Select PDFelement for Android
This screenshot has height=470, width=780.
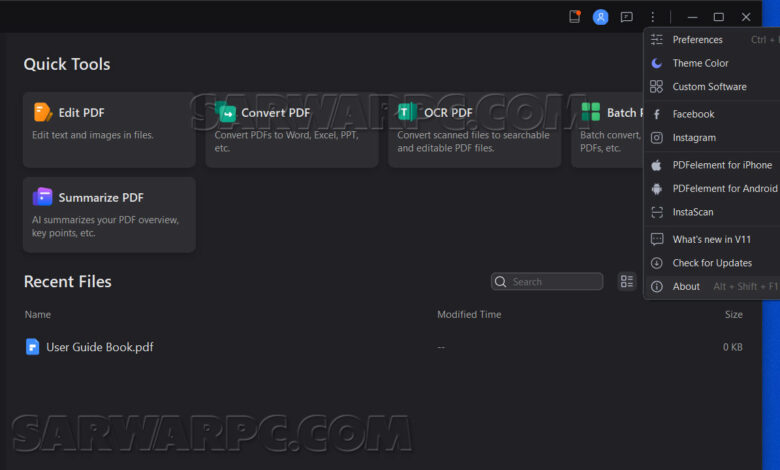tap(712, 188)
